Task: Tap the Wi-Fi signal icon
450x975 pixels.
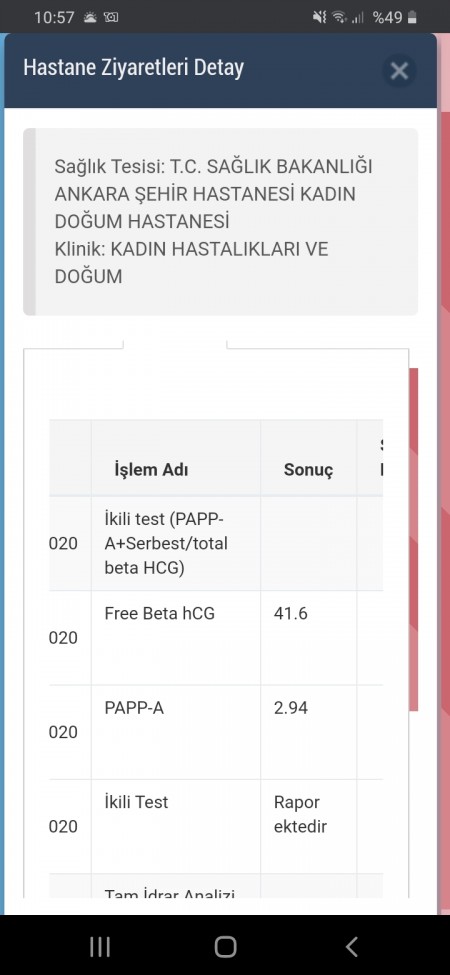Action: [339, 17]
